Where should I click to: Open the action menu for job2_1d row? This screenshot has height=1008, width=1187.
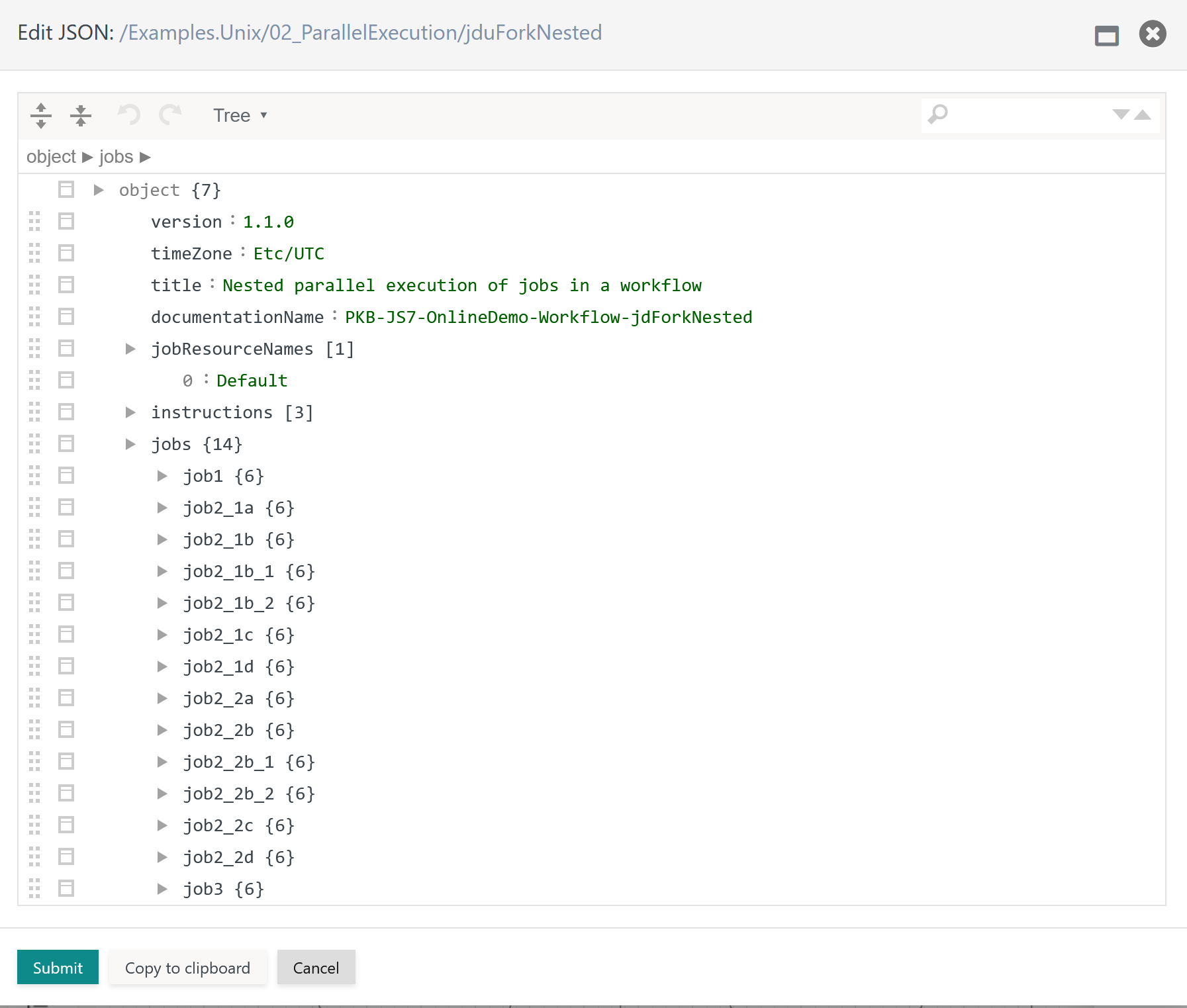point(66,666)
